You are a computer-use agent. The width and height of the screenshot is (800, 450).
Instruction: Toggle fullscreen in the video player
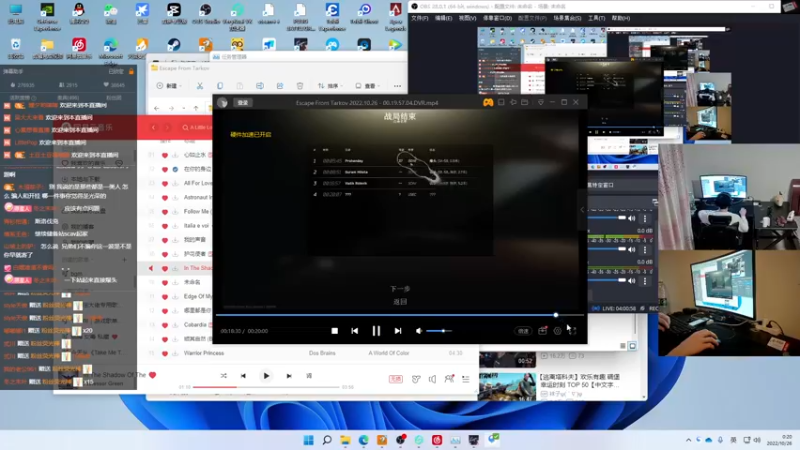(572, 331)
